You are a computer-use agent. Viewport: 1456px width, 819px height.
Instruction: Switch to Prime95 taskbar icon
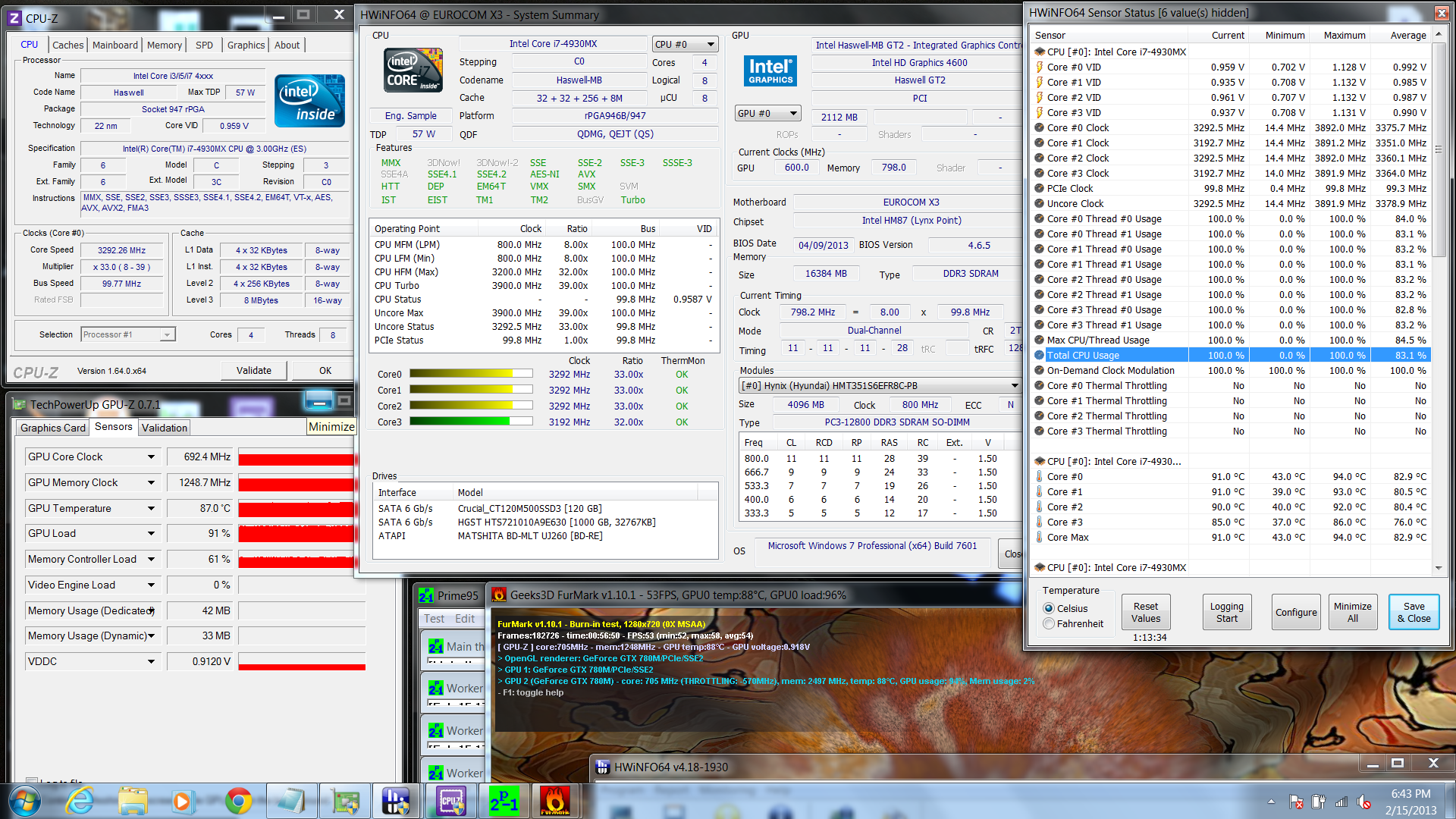point(504,801)
